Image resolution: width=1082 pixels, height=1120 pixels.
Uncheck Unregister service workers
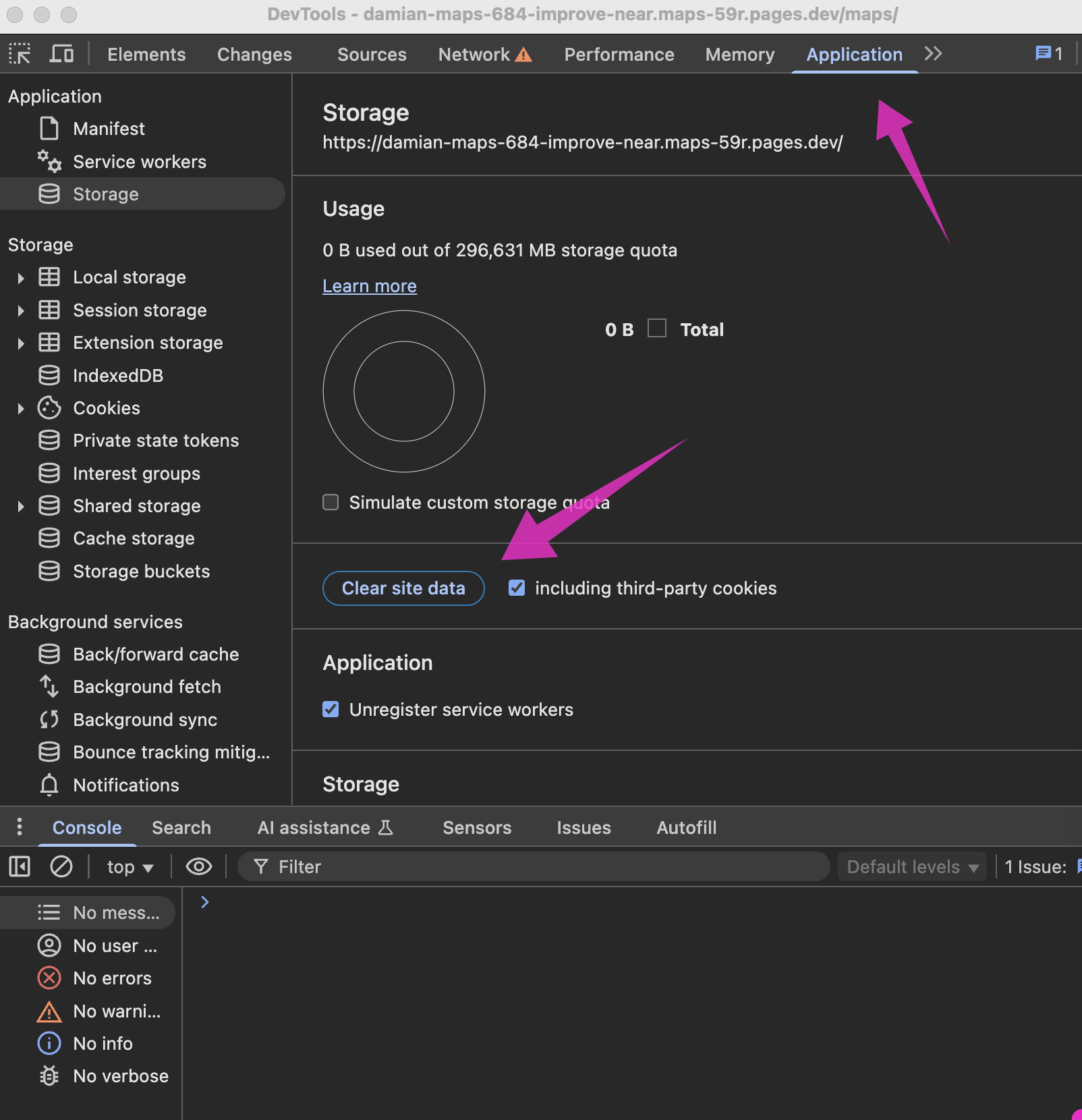click(331, 710)
